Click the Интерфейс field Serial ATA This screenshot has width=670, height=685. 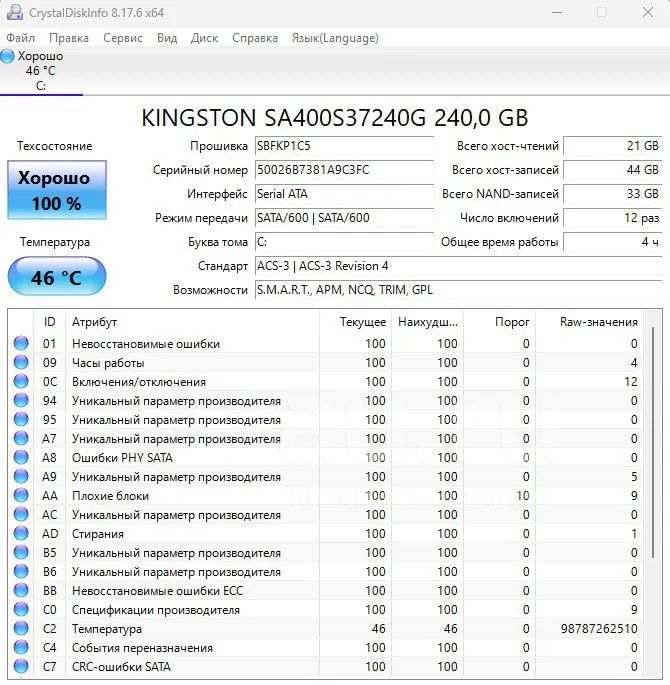344,194
